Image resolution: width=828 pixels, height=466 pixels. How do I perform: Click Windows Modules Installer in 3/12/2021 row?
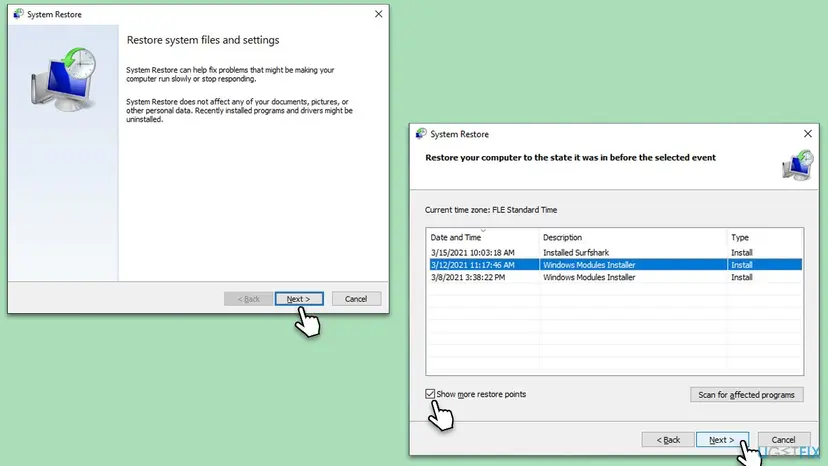point(589,265)
